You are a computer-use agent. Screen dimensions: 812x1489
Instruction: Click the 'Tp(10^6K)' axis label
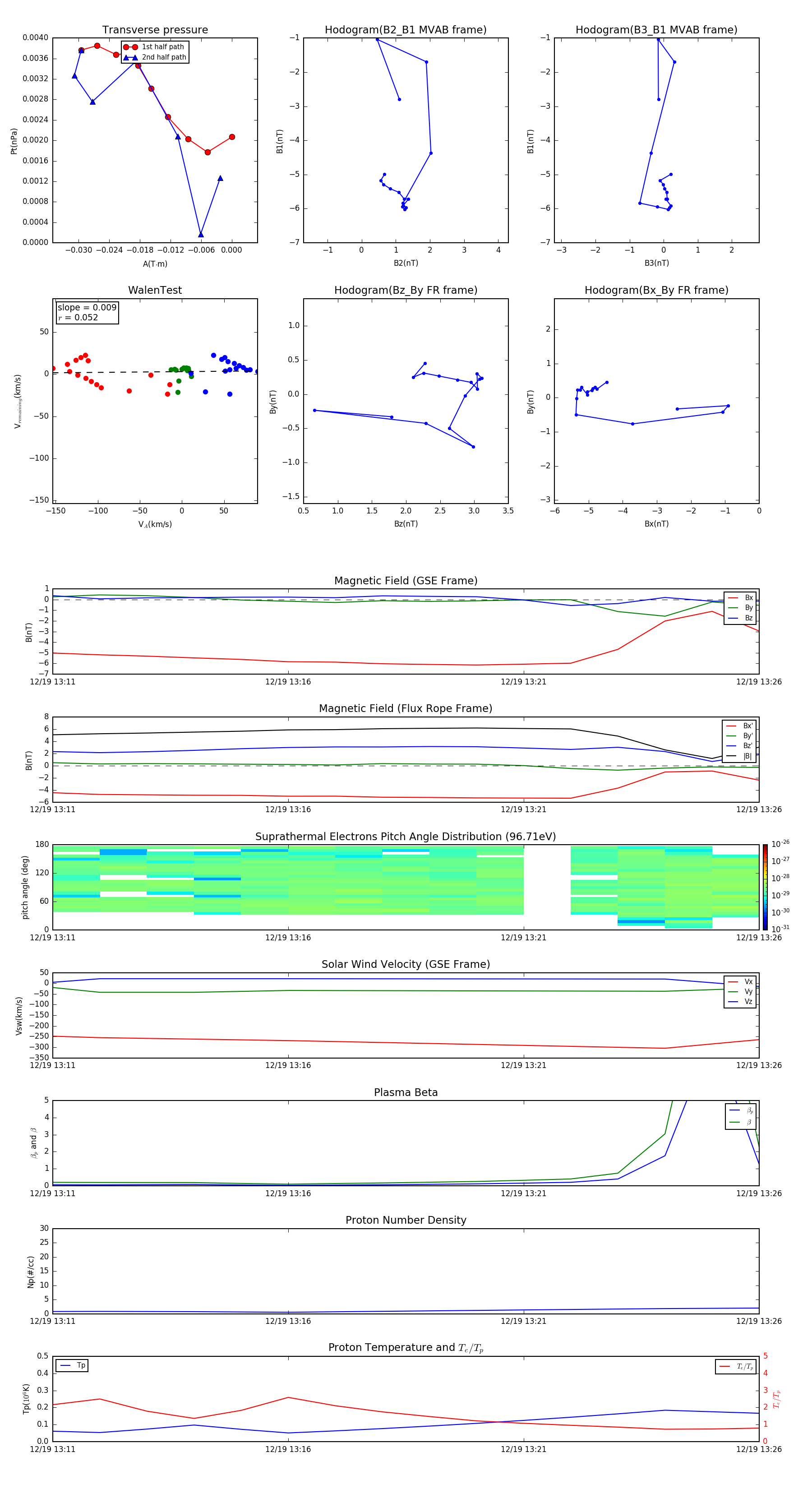26,1399
